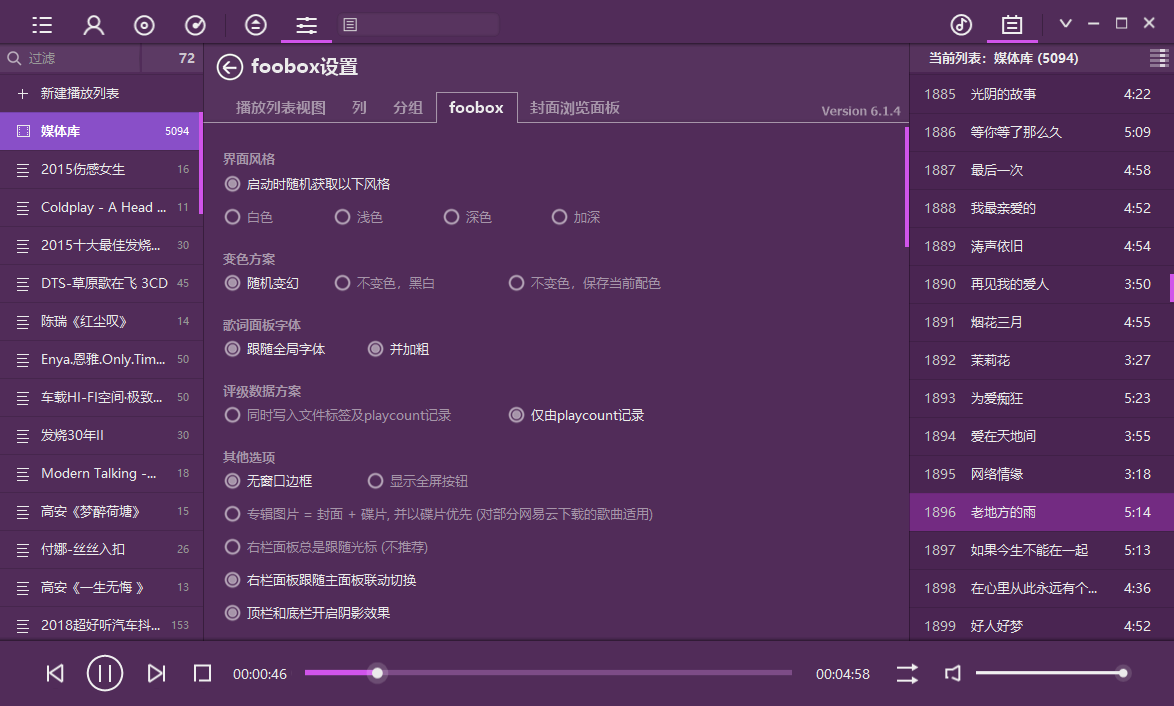Screen dimensions: 1174x706
Task: Switch to the 分组 tab
Action: (x=408, y=108)
